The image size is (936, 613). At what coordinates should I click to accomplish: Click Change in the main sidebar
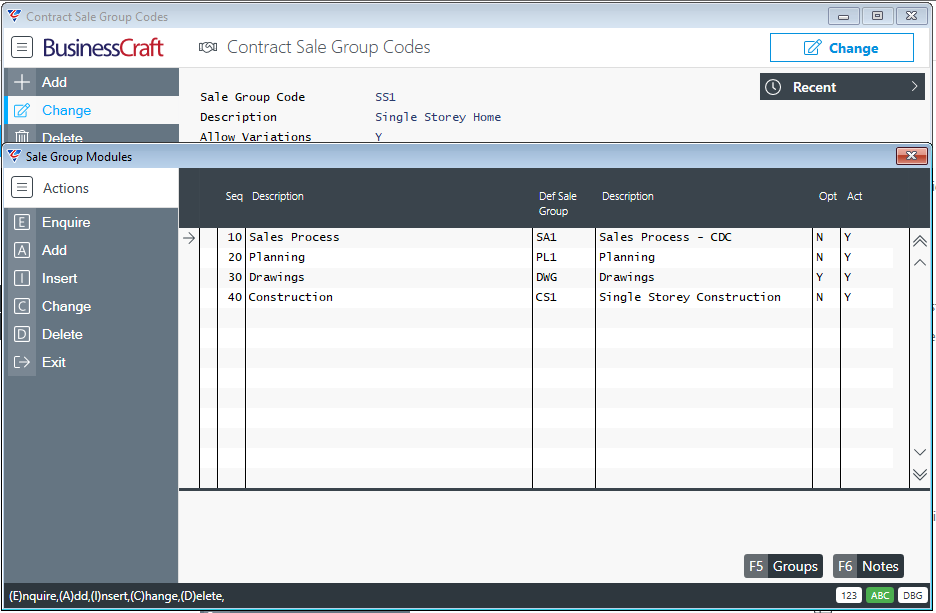pyautogui.click(x=92, y=110)
